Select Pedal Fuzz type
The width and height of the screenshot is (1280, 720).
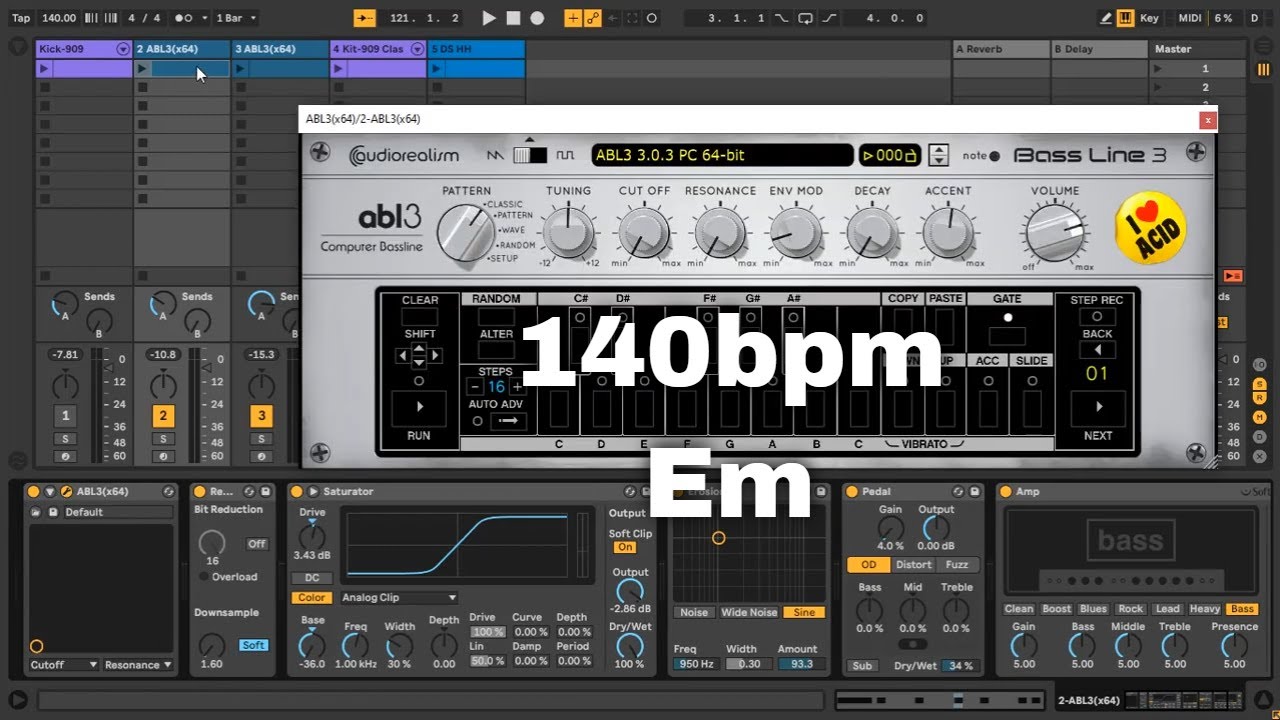pos(957,564)
